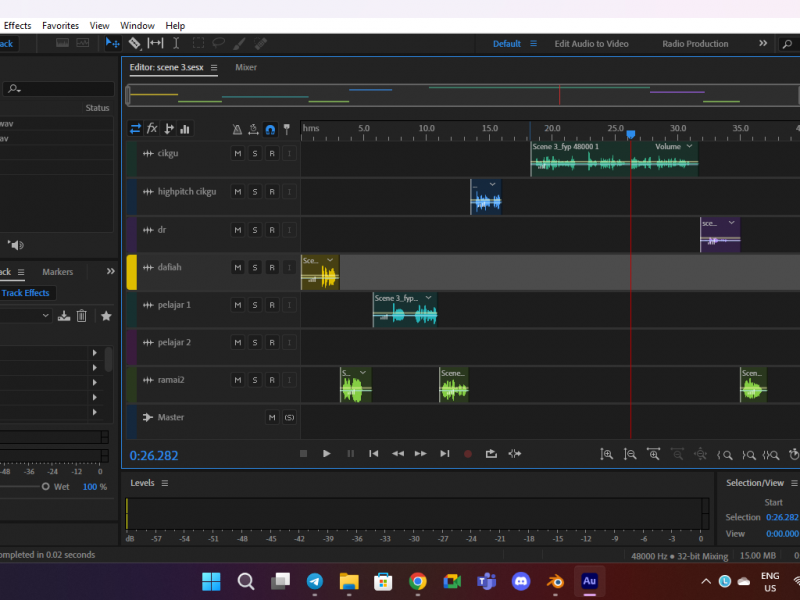Open the FX view of tracks
The image size is (800, 600).
tap(152, 129)
